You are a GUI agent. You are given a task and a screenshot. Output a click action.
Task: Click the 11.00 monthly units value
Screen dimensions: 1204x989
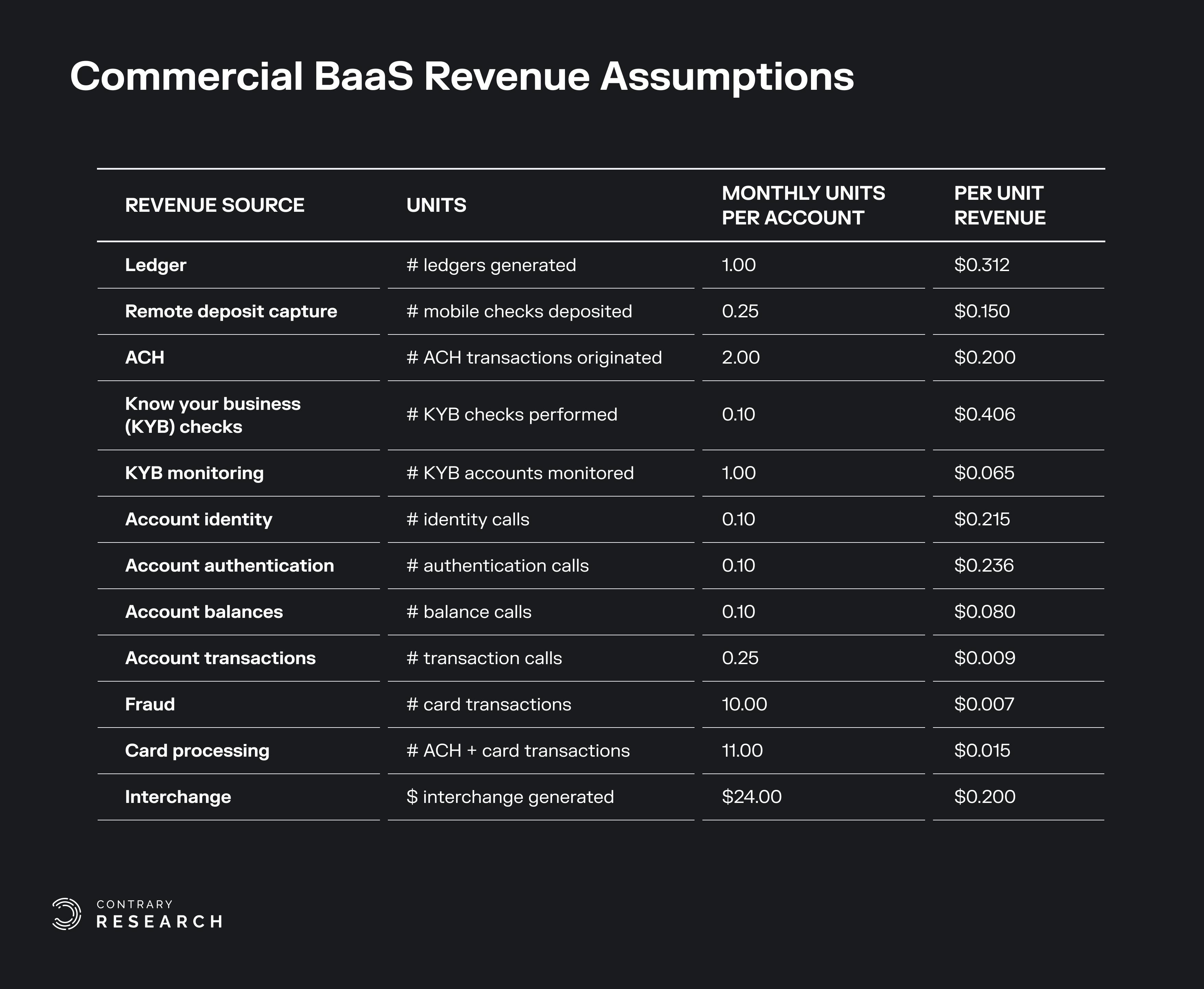741,750
